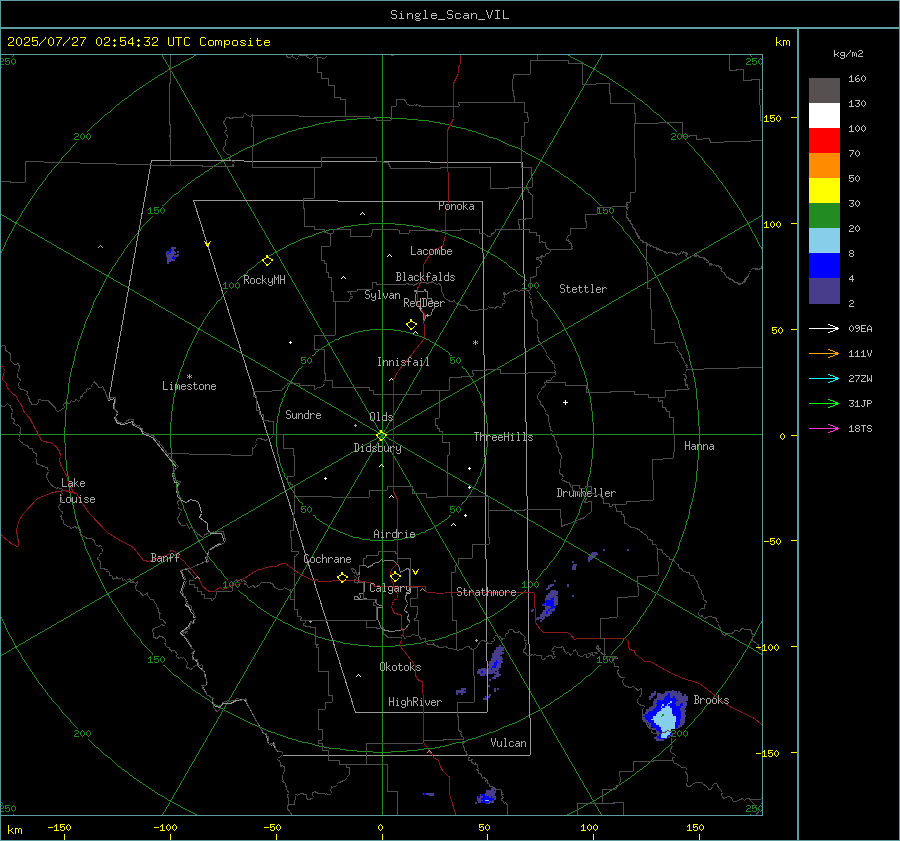Click the Strathmore town label
900x841 pixels.
click(x=486, y=592)
